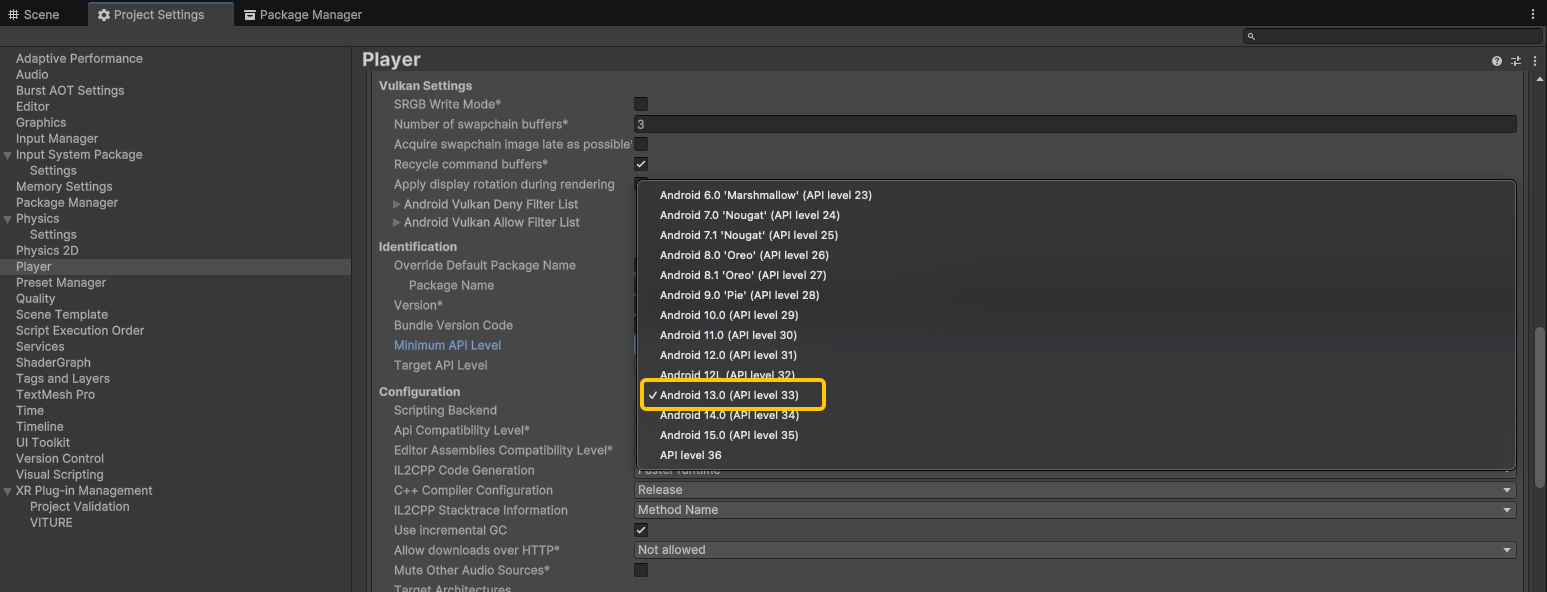This screenshot has width=1547, height=592.
Task: Open the Graphics settings category
Action: tap(41, 123)
